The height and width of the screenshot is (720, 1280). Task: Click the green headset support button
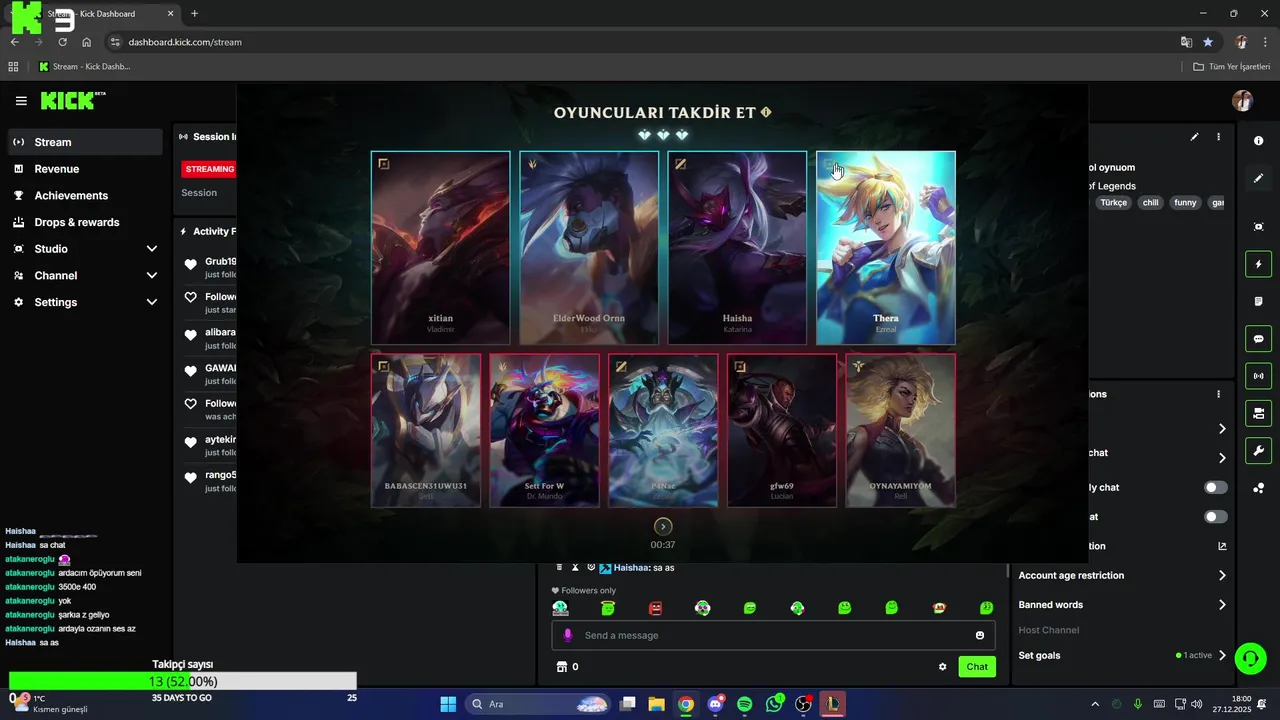tap(1250, 658)
